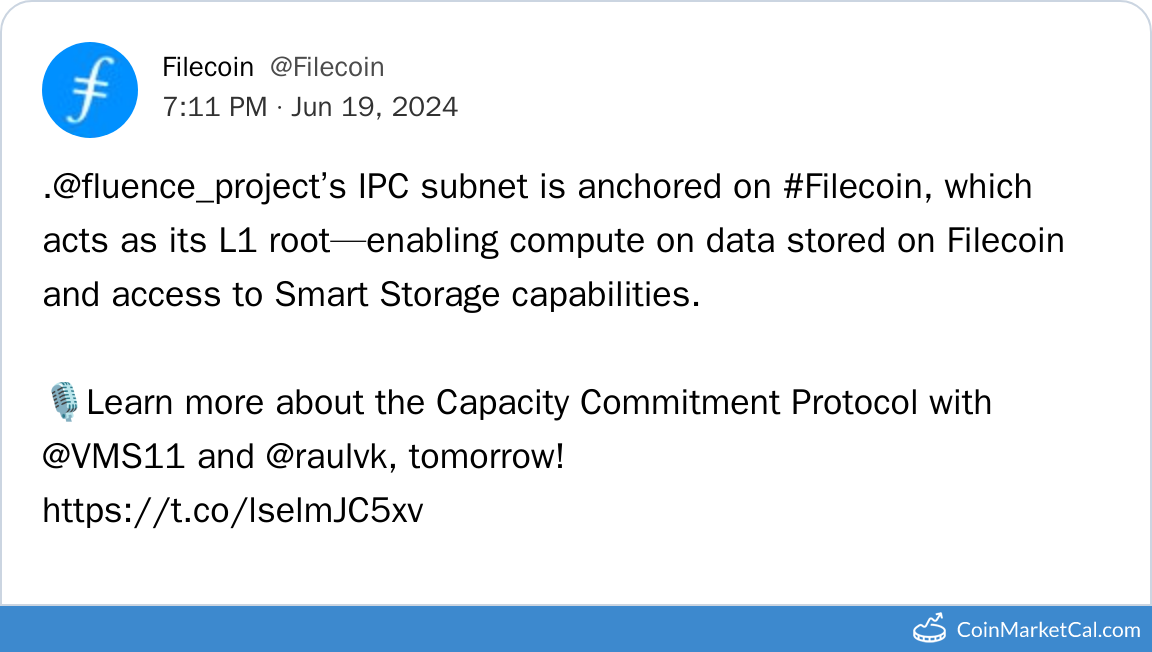The height and width of the screenshot is (652, 1152).
Task: Follow the #Filecoin hashtag
Action: point(854,187)
